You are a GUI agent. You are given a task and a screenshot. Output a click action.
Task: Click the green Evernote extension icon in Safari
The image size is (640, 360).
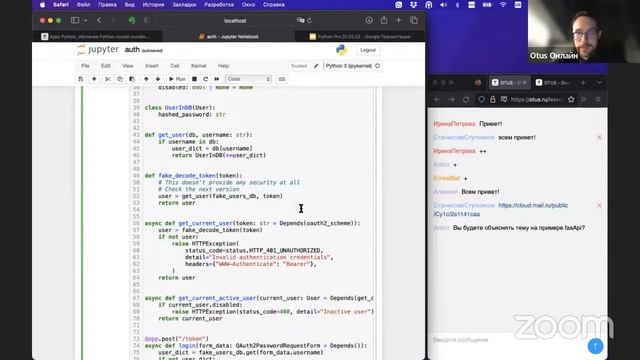(132, 20)
